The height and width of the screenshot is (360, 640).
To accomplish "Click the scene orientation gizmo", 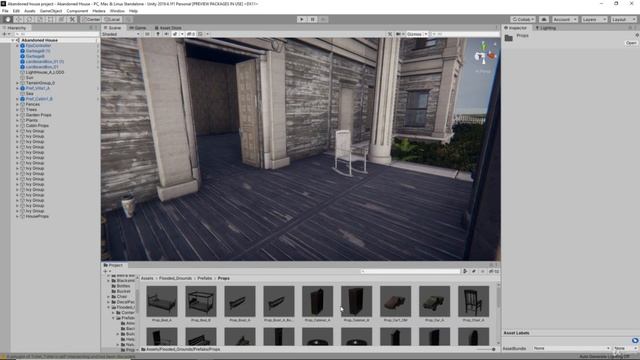I will coord(485,56).
